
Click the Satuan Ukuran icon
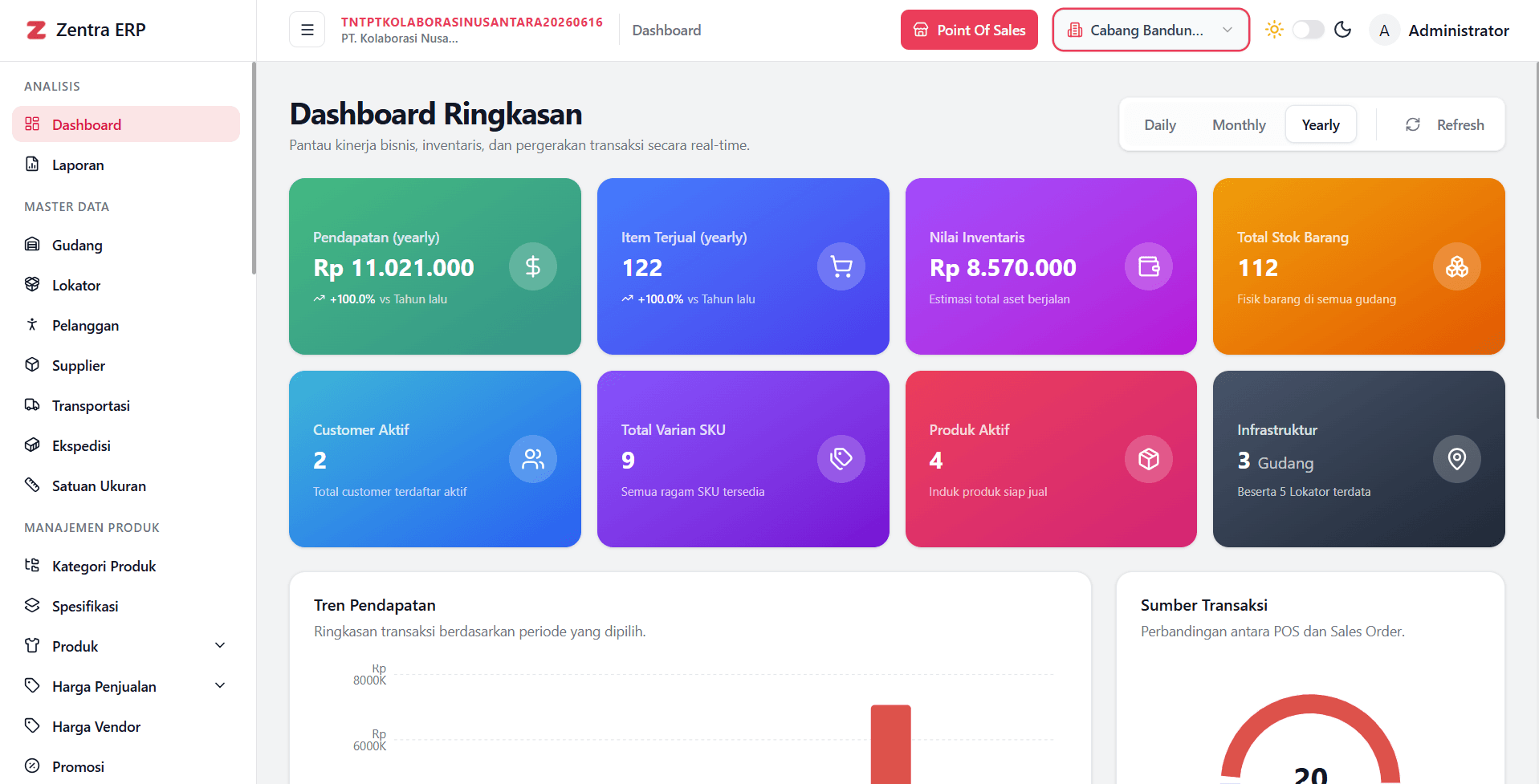(x=32, y=485)
